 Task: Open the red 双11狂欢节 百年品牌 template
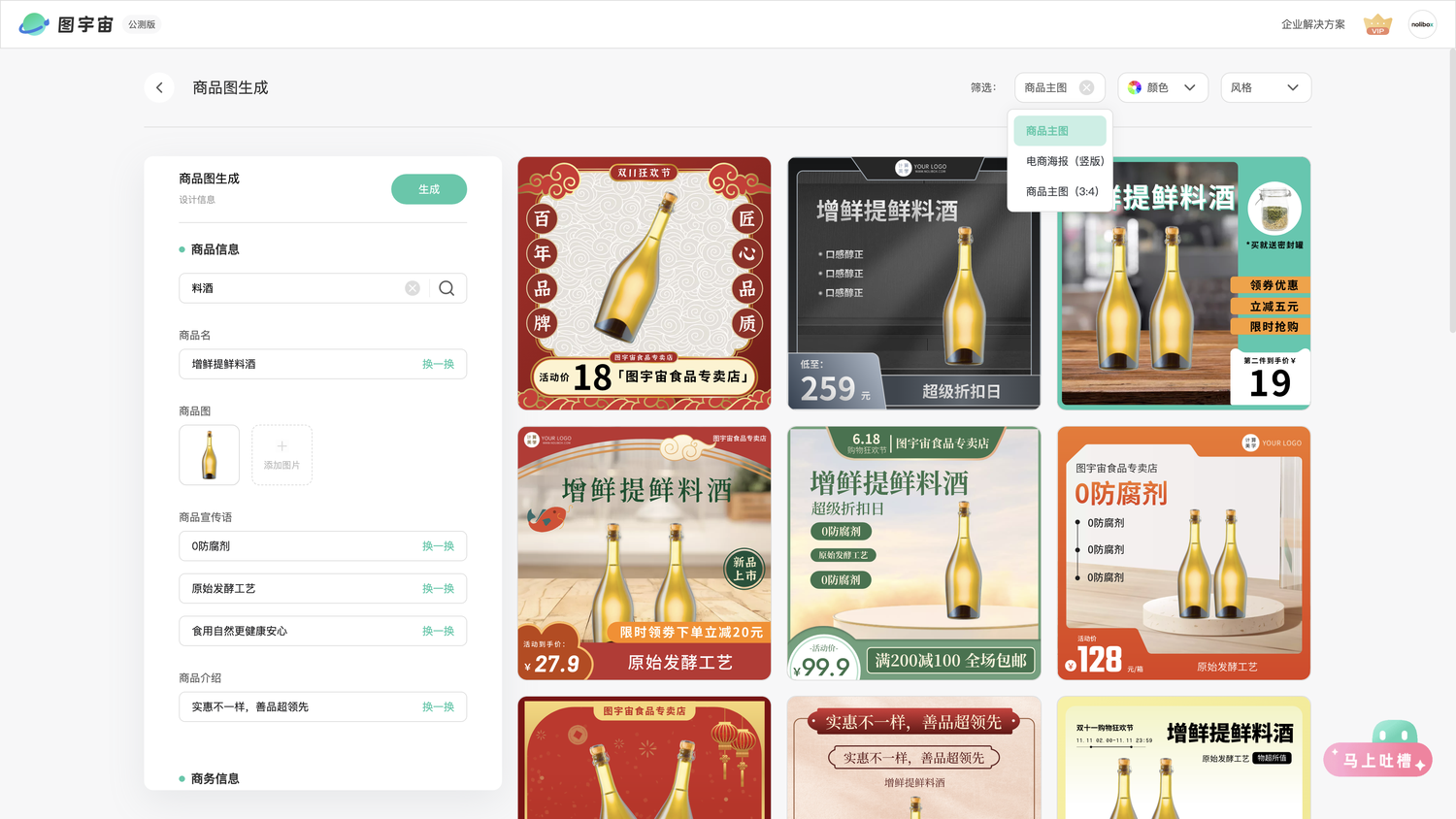pos(645,283)
